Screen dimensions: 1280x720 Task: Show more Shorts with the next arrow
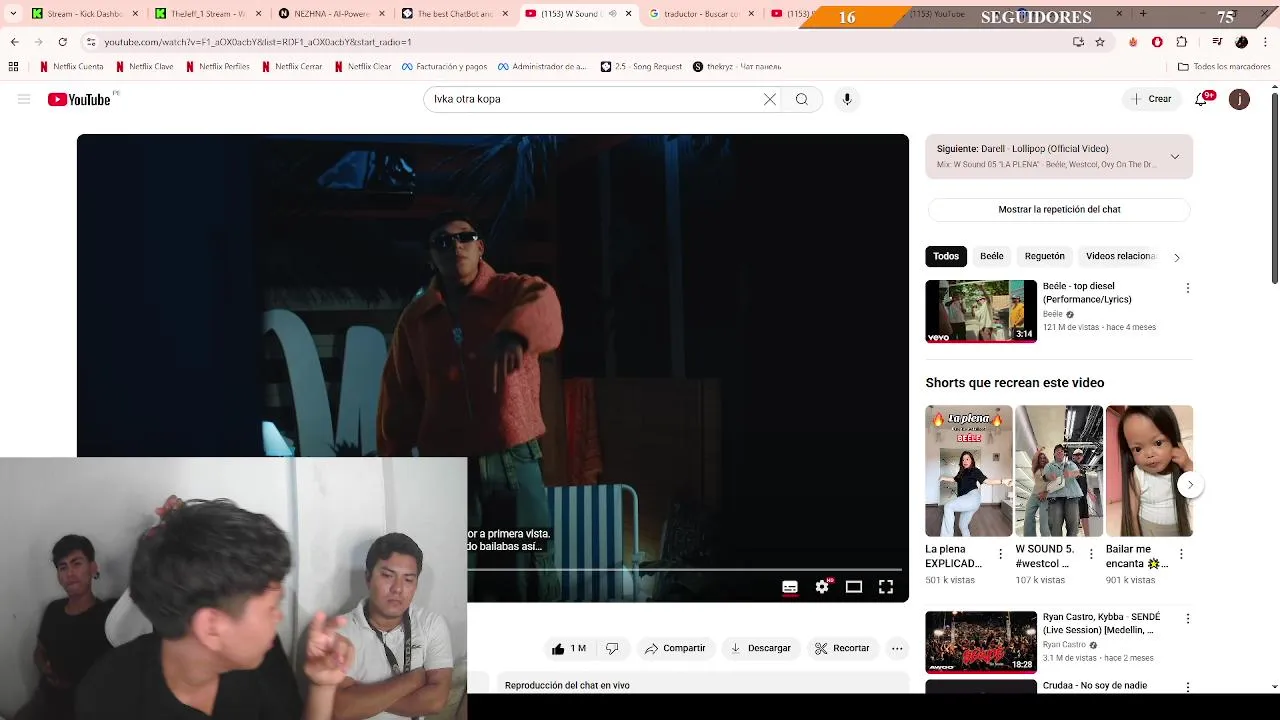1190,484
